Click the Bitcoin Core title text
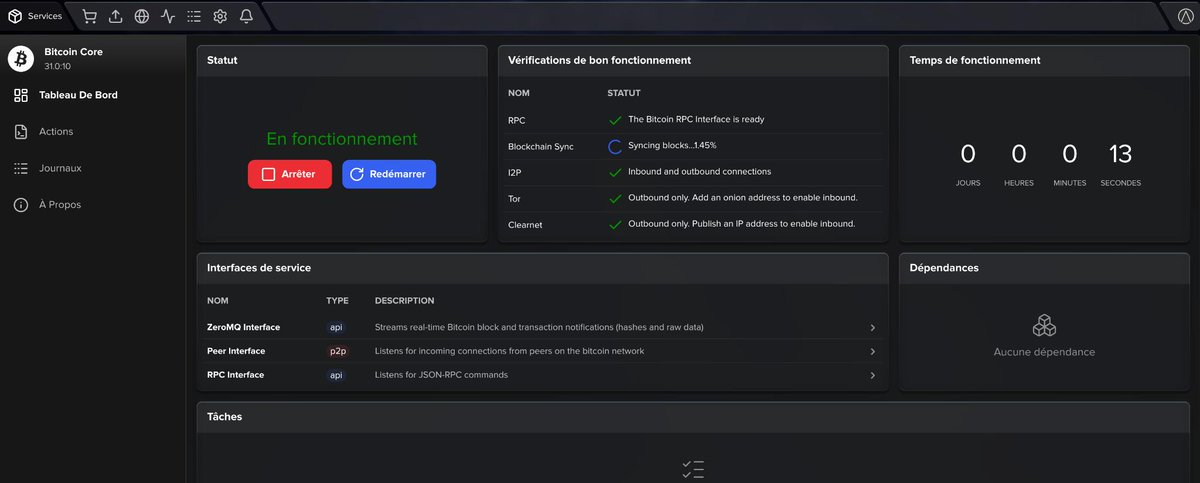 click(x=73, y=52)
